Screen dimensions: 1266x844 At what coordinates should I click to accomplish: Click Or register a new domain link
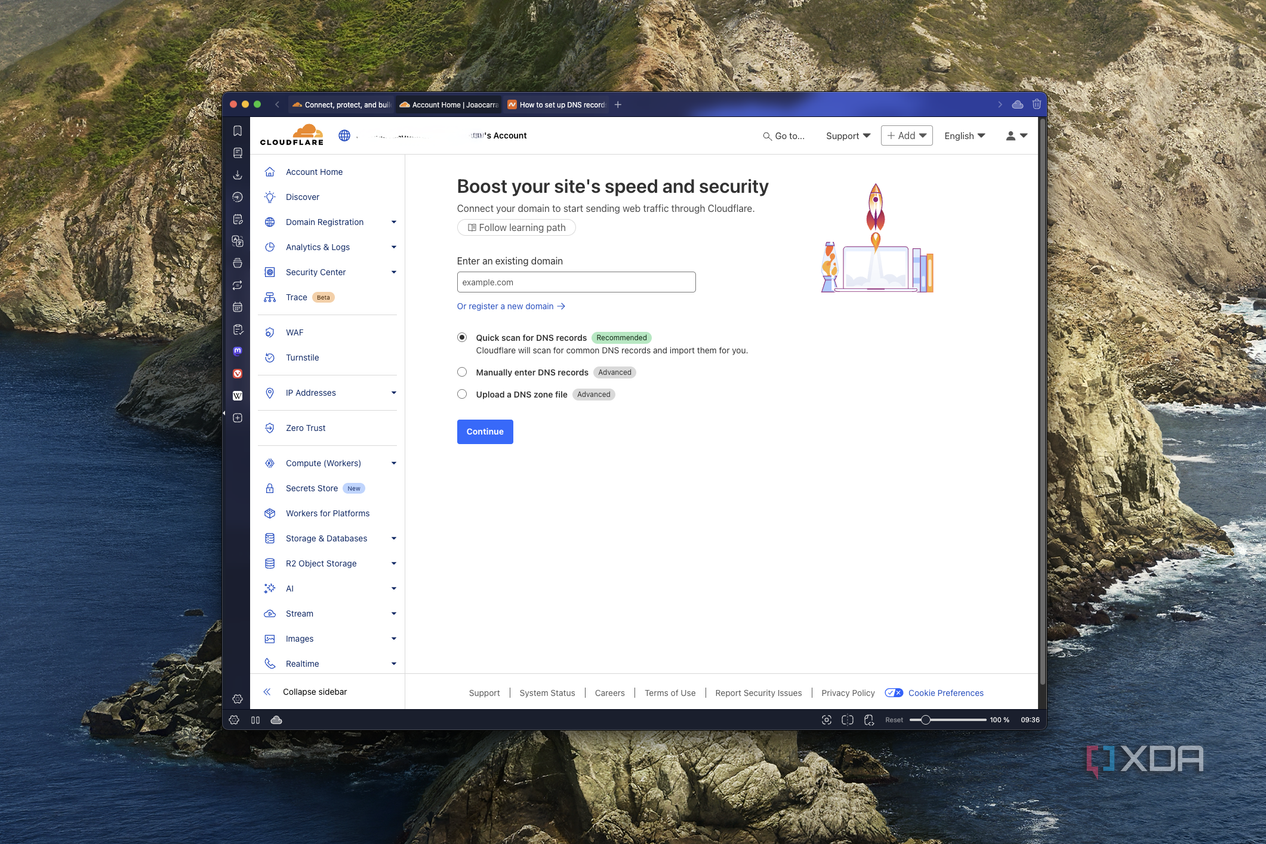point(511,306)
